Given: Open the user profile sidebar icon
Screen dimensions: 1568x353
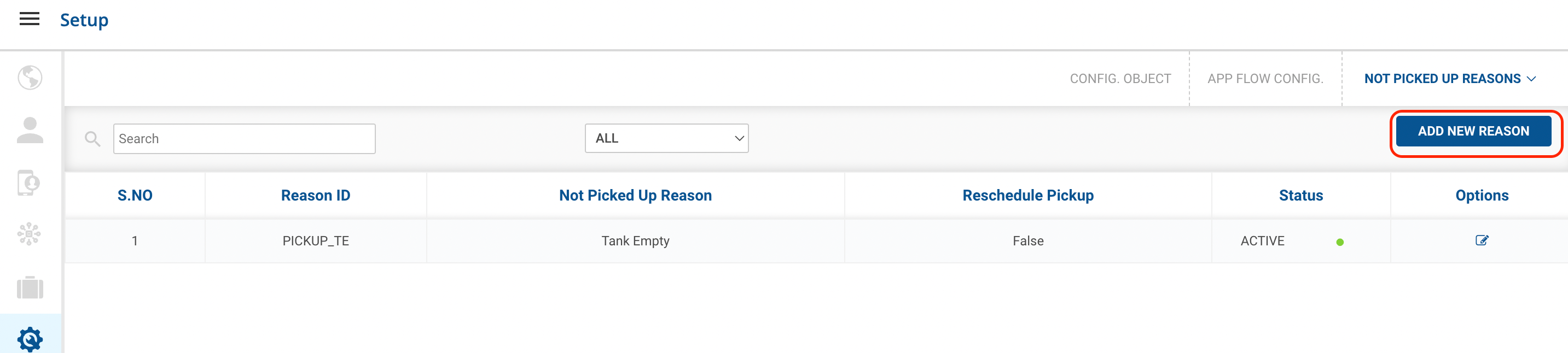Looking at the screenshot, I should [30, 130].
